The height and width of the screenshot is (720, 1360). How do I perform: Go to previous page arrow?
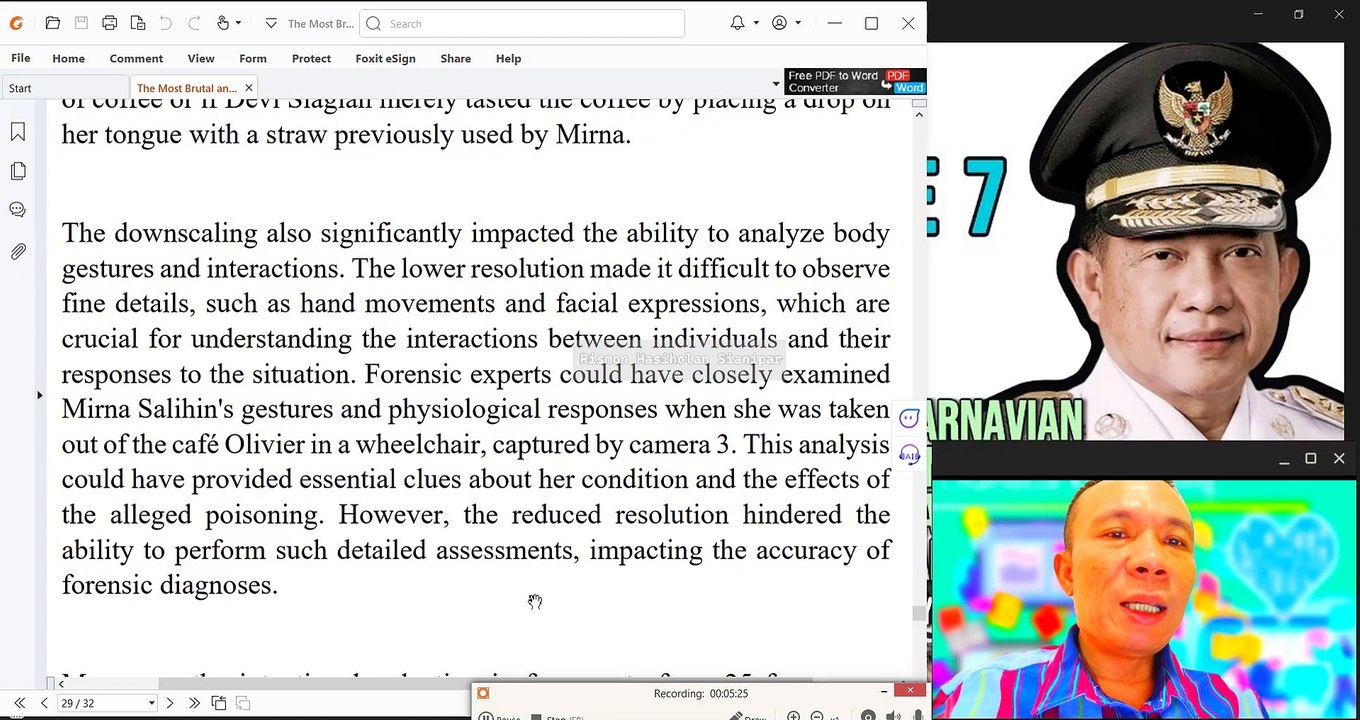44,703
